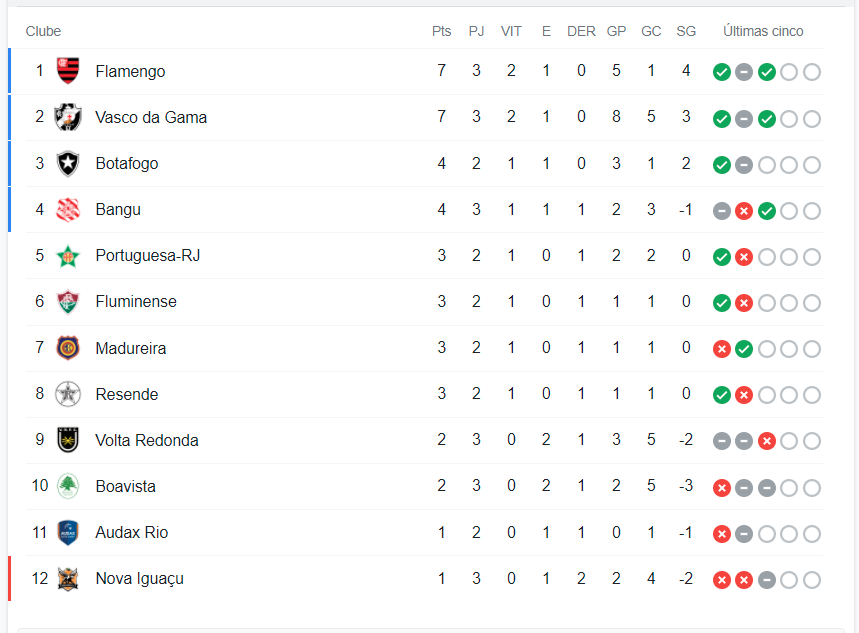Click the Portuguesa-RJ green star crest
The width and height of the screenshot is (859, 633).
click(68, 255)
